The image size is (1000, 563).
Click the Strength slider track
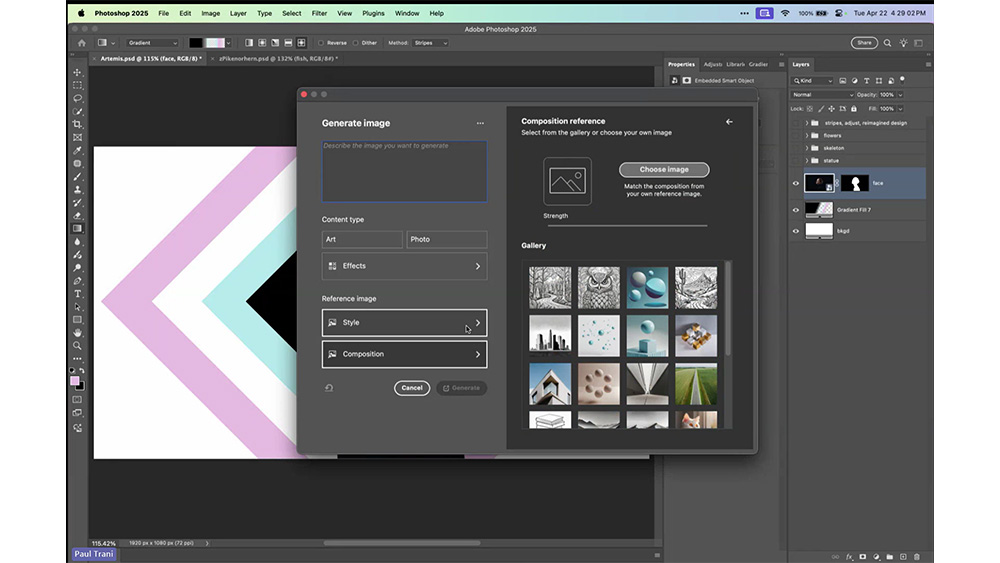(627, 226)
